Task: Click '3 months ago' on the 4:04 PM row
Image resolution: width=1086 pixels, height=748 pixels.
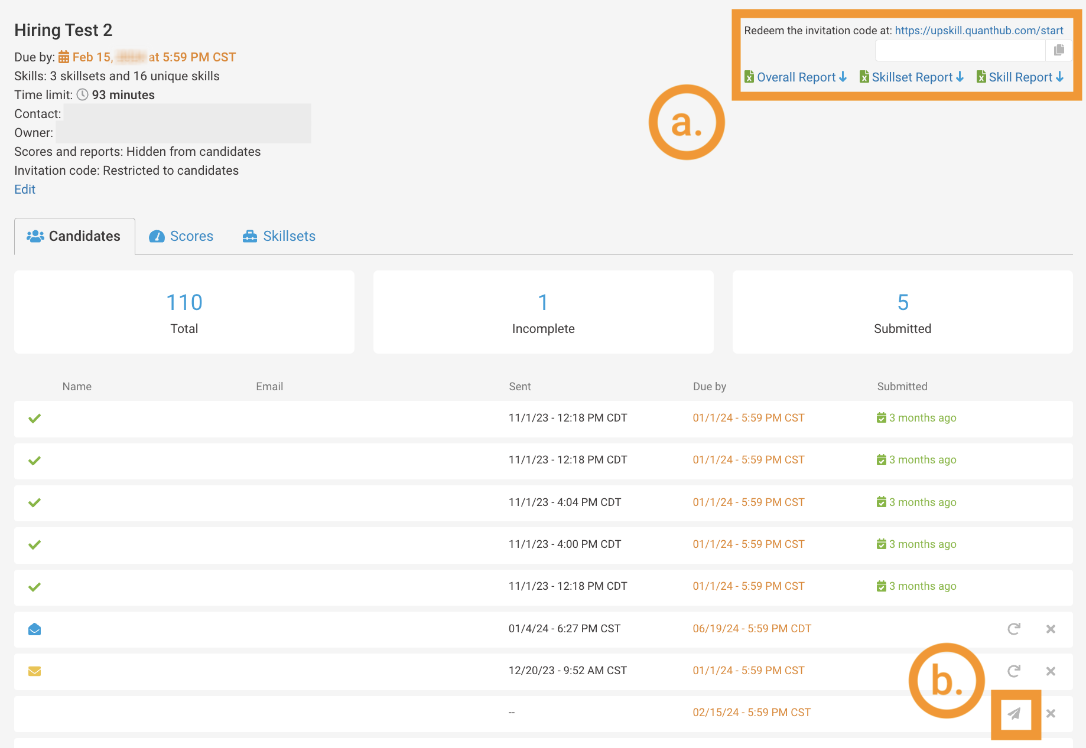Action: (x=923, y=502)
